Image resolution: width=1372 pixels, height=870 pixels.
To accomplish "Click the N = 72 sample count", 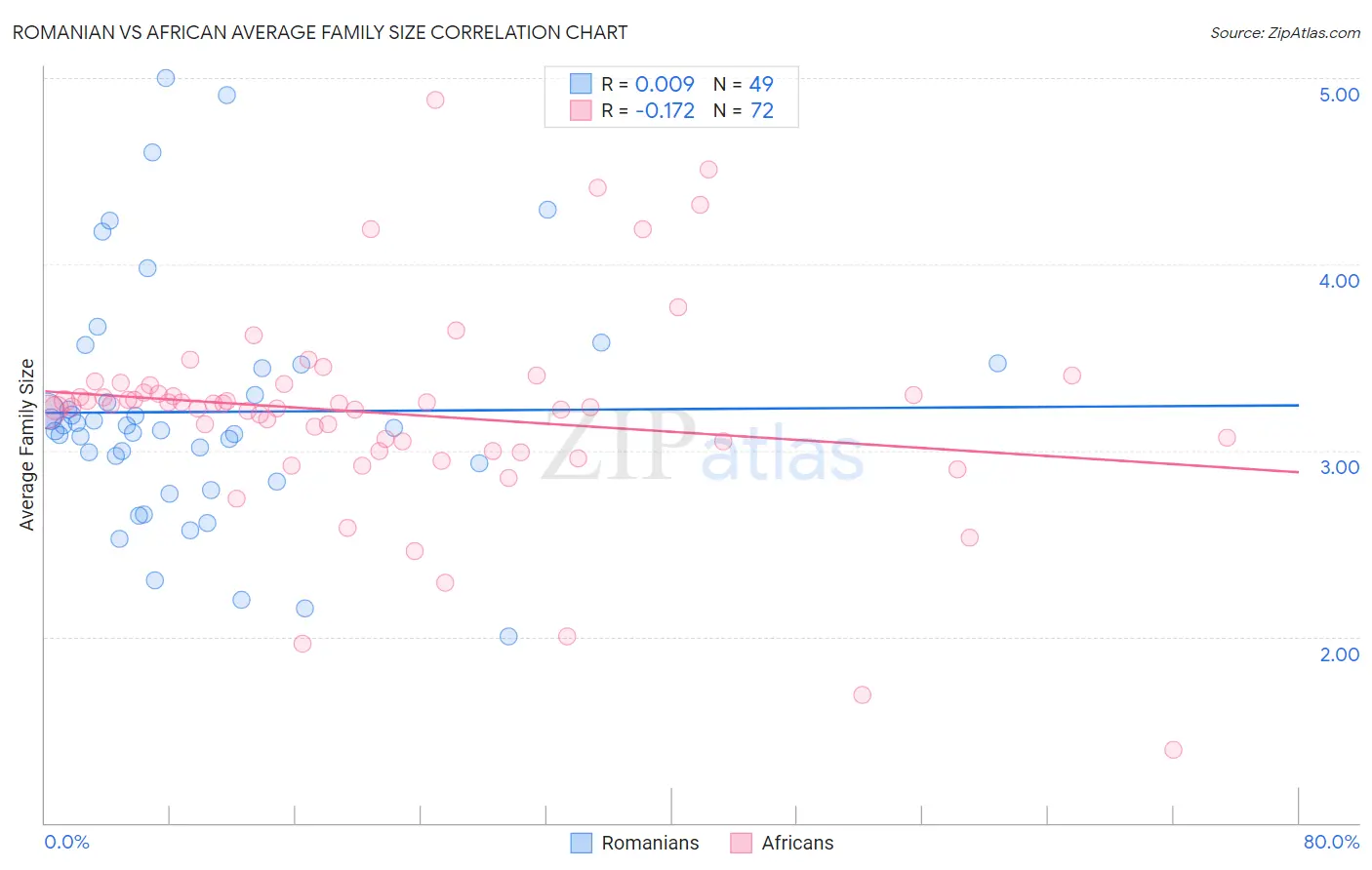I will point(744,110).
